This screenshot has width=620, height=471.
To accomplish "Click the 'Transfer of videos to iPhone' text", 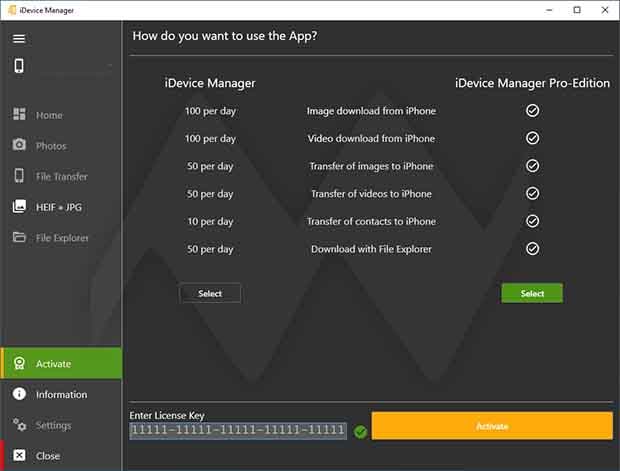I will tap(371, 194).
